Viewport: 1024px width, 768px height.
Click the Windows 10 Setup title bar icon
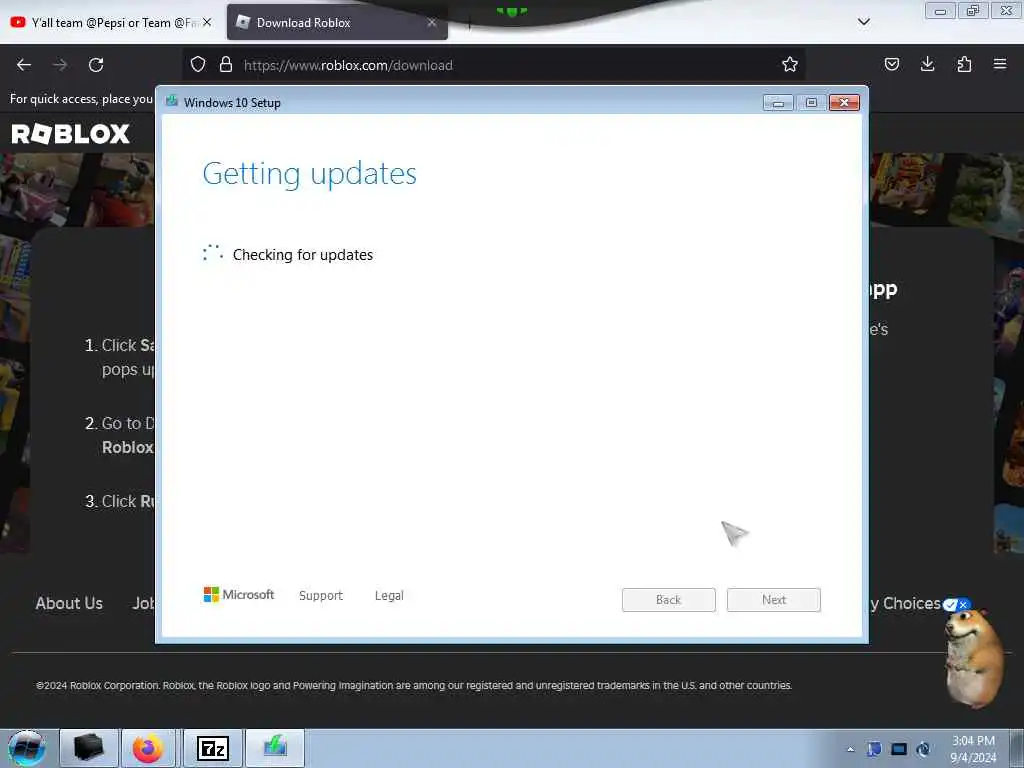pyautogui.click(x=172, y=101)
